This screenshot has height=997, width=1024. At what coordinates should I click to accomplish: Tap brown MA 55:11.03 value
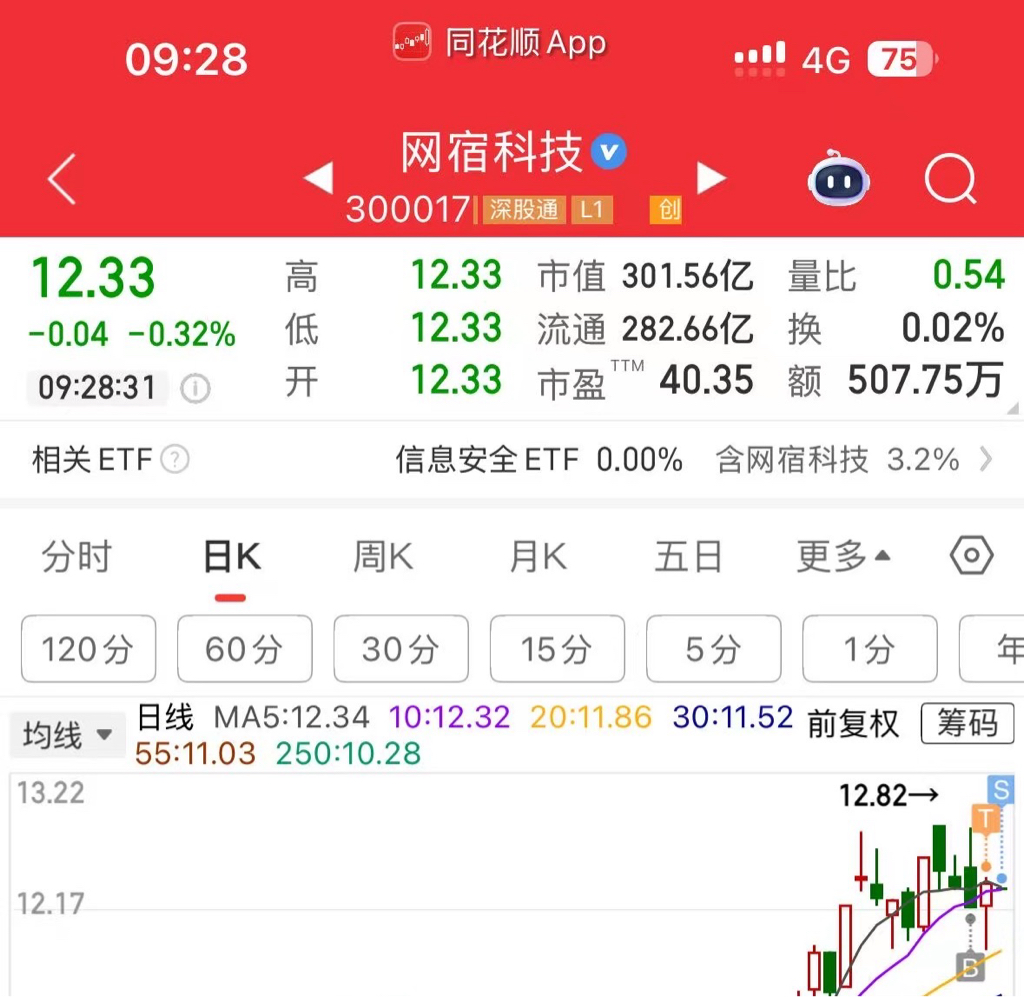(x=195, y=753)
